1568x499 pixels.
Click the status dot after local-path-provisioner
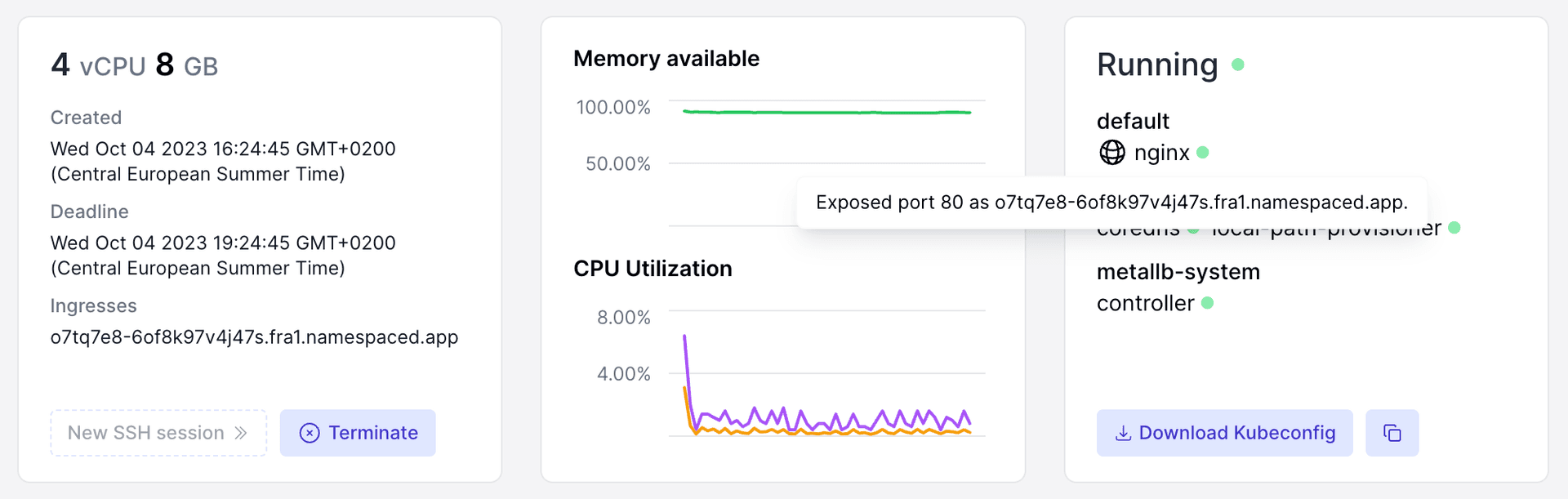[x=1454, y=228]
